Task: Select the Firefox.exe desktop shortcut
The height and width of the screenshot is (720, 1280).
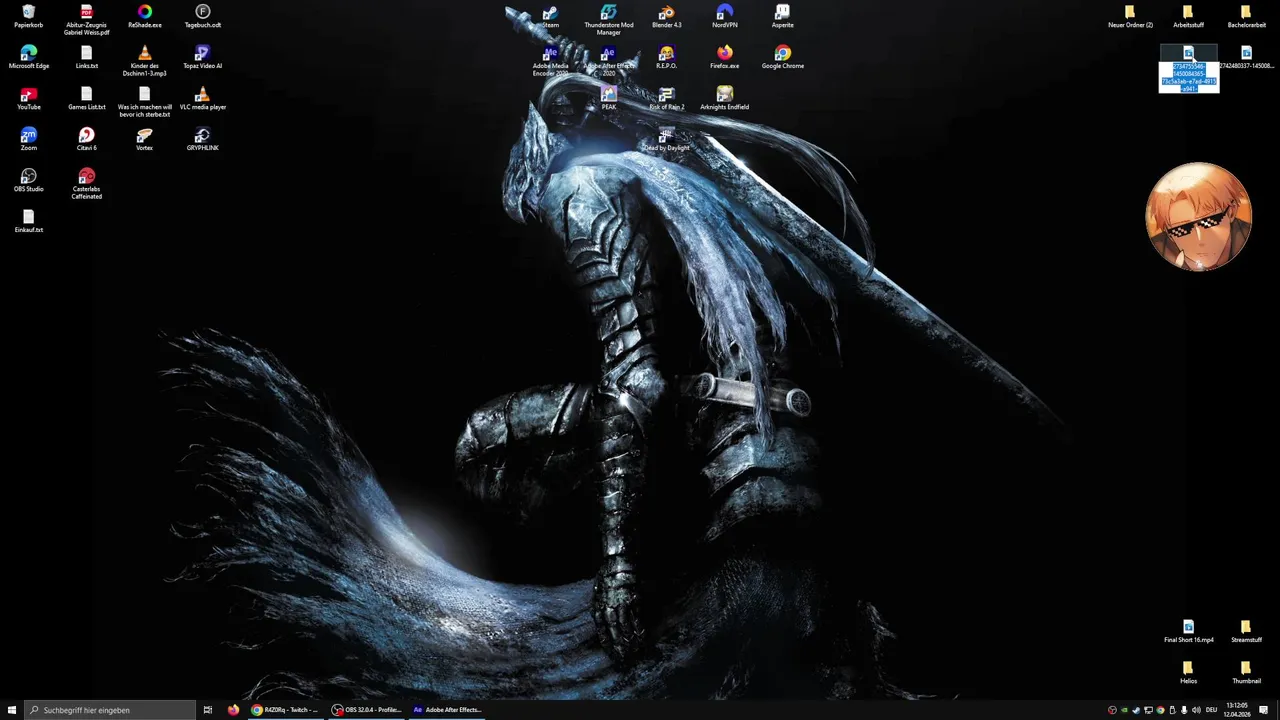Action: click(x=724, y=57)
